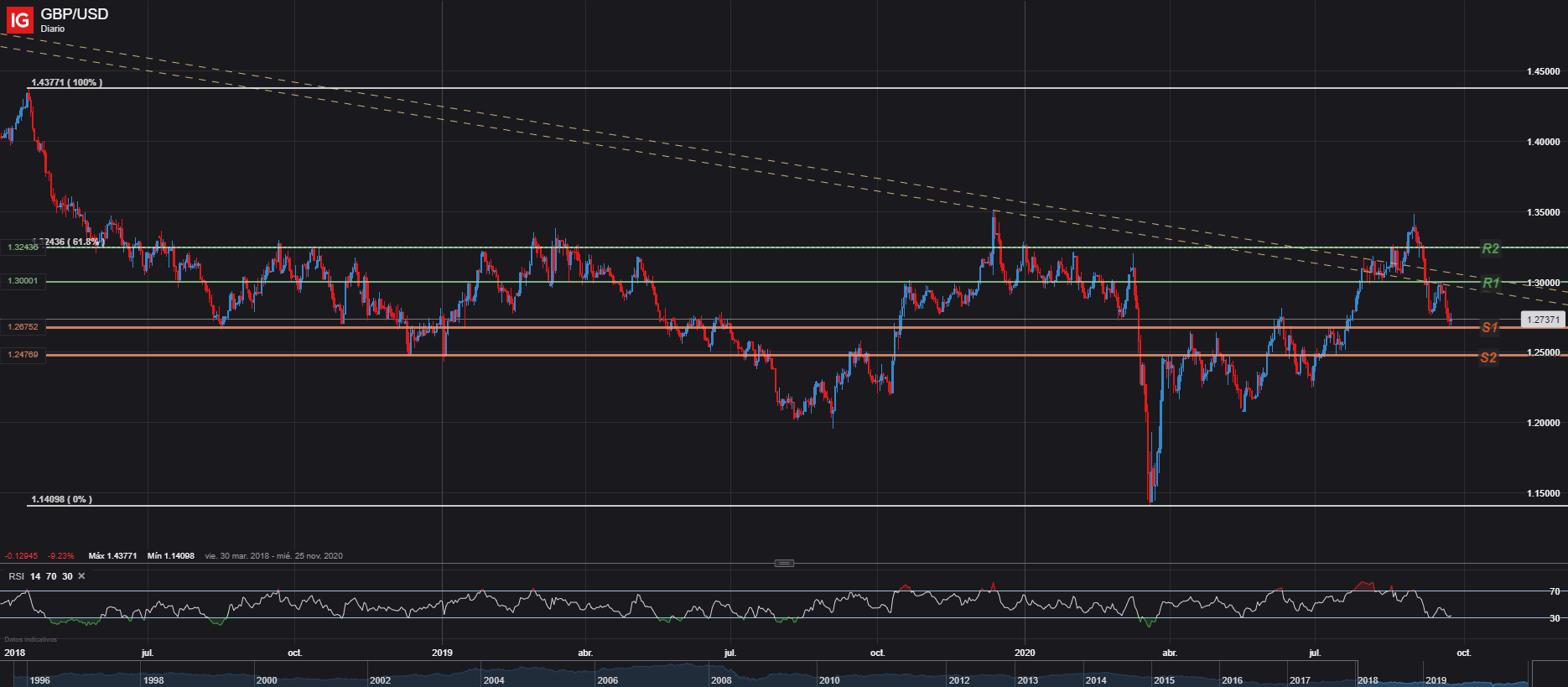
Task: Click the Diario timeframe label
Action: tap(52, 29)
